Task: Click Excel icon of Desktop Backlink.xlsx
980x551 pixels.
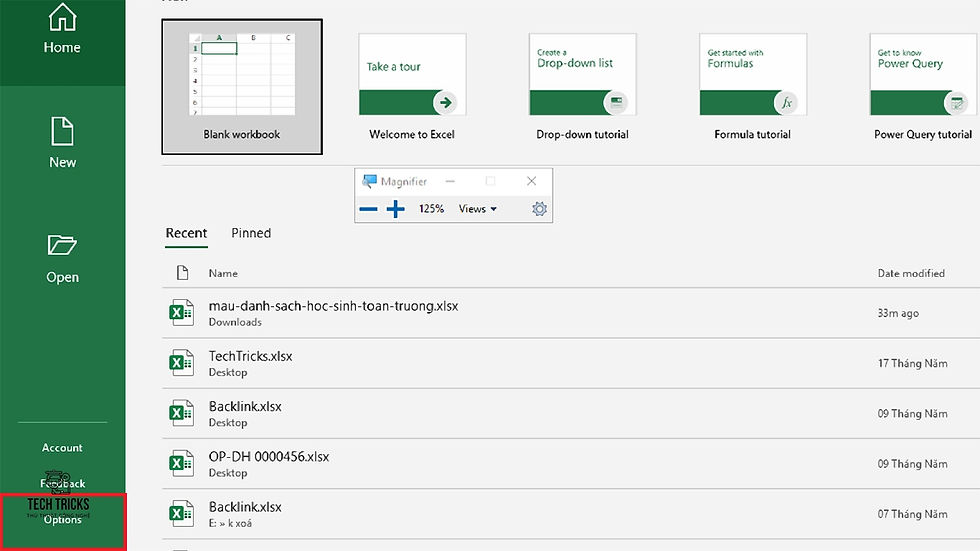Action: point(181,413)
